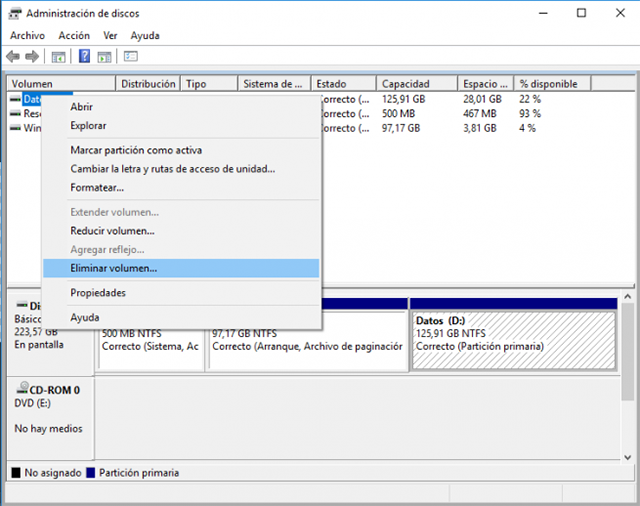Sort by the % disponible column header

(552, 84)
